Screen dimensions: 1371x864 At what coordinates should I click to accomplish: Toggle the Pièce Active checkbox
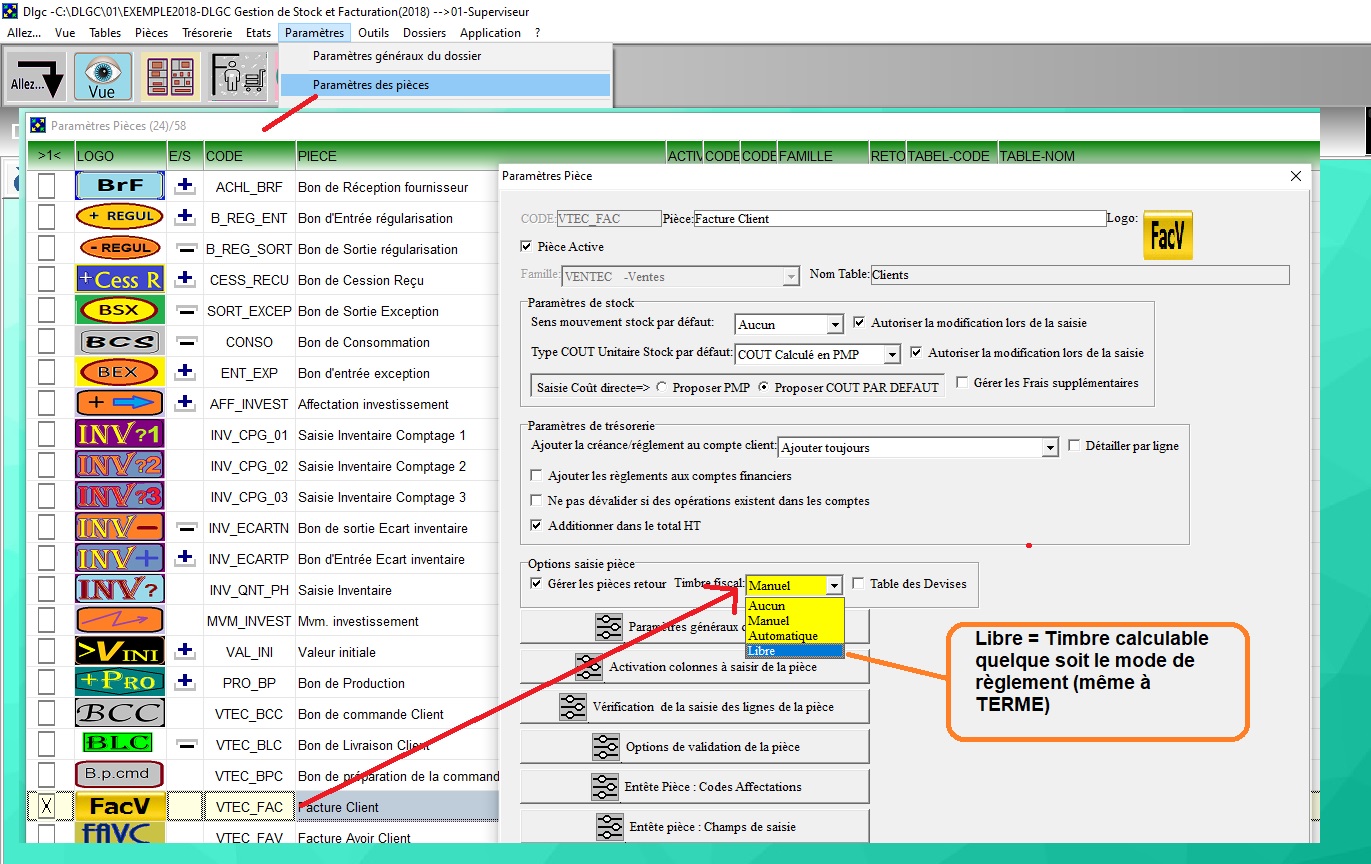tap(527, 247)
